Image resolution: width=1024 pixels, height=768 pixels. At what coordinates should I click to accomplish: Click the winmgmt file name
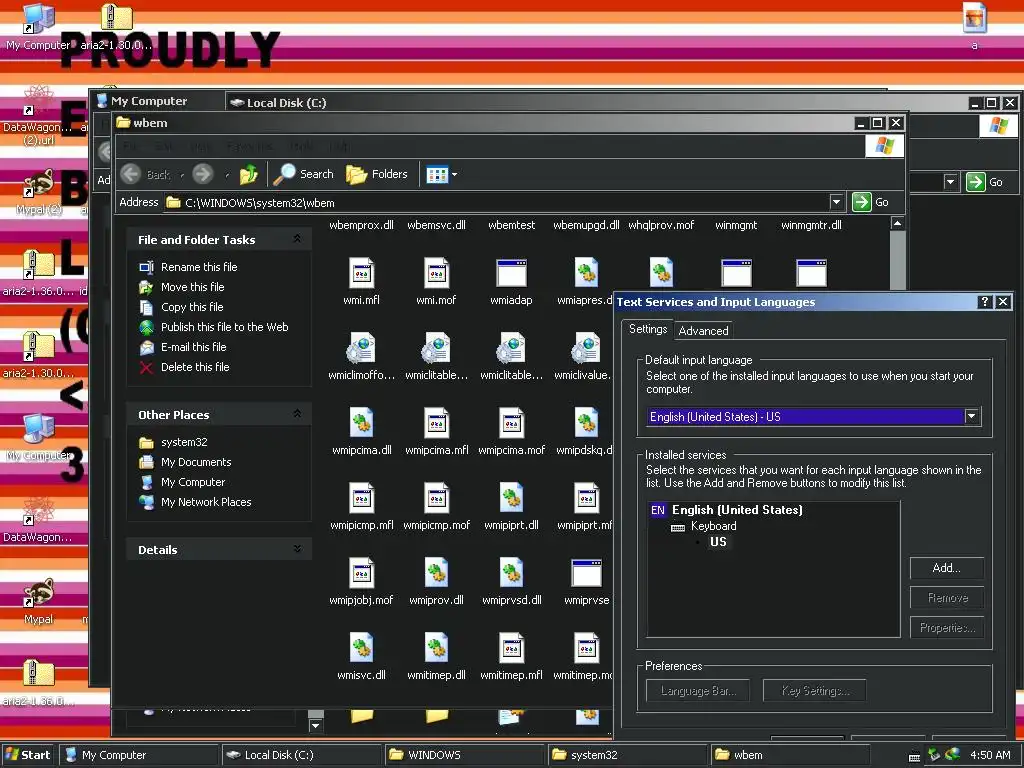point(736,225)
